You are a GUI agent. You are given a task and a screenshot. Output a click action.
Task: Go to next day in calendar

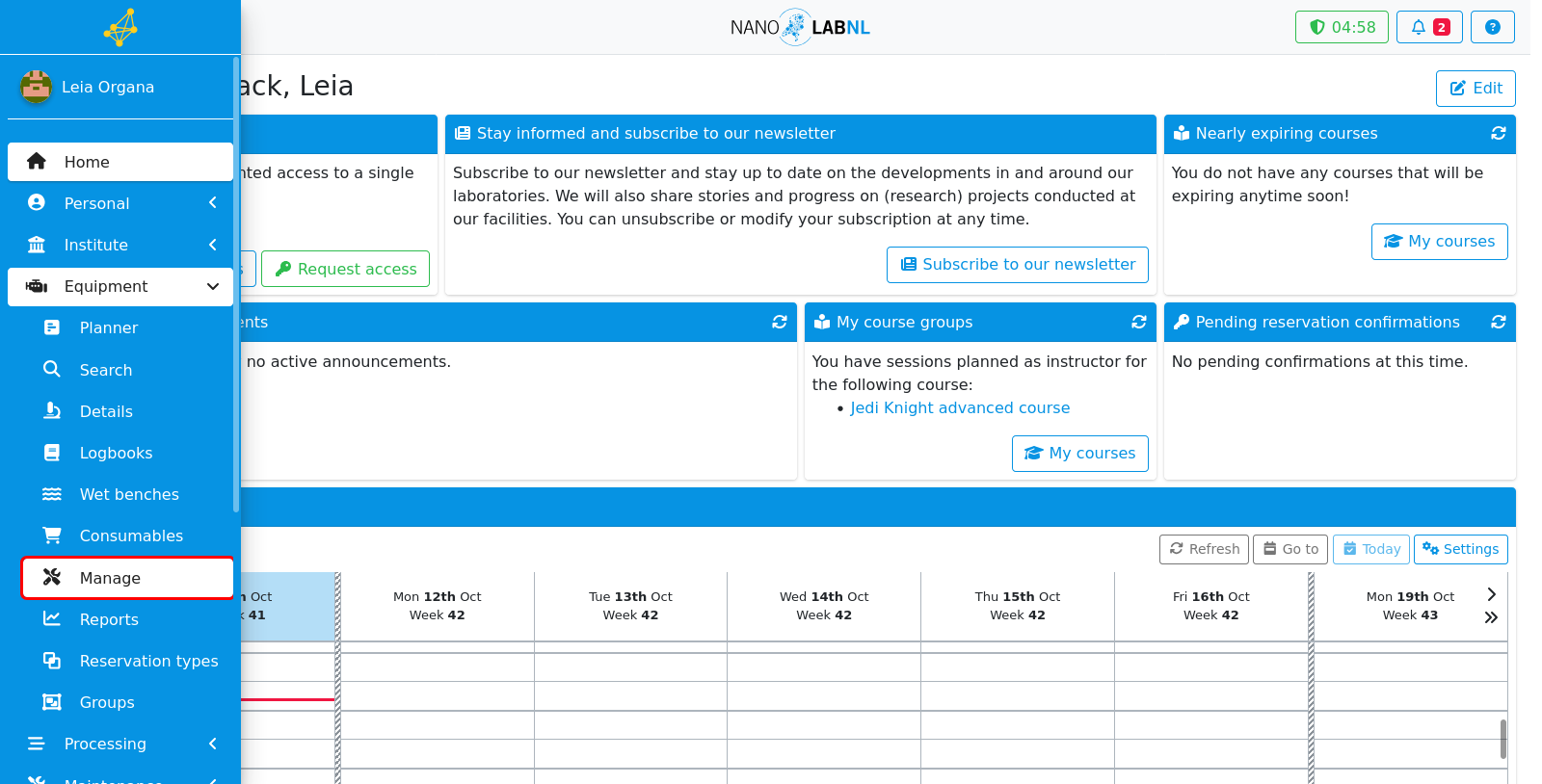point(1491,594)
